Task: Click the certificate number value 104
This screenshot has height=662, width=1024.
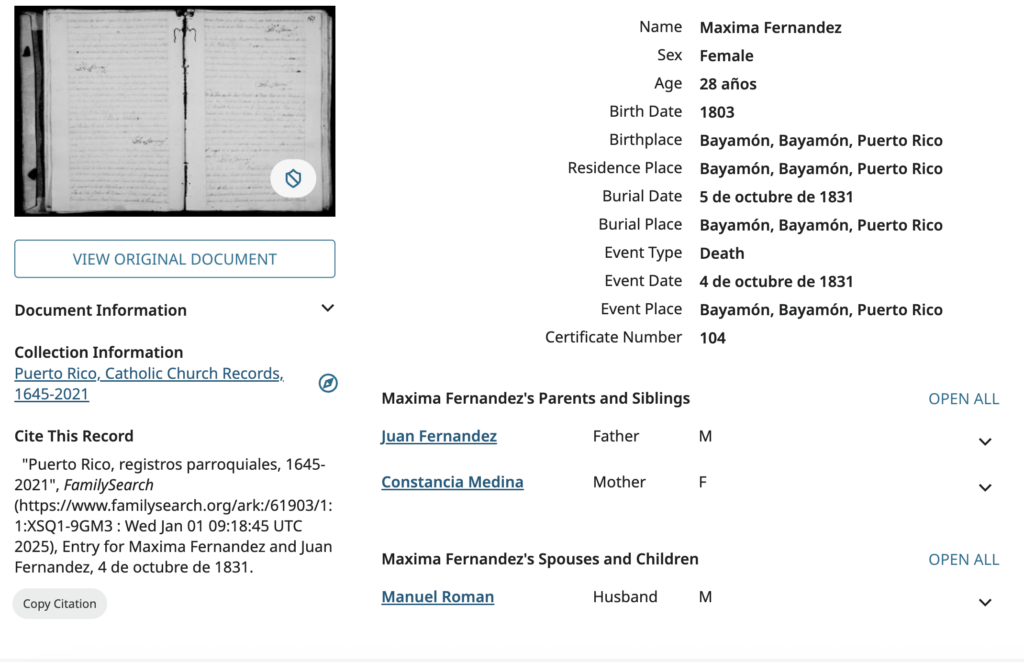Action: [713, 338]
